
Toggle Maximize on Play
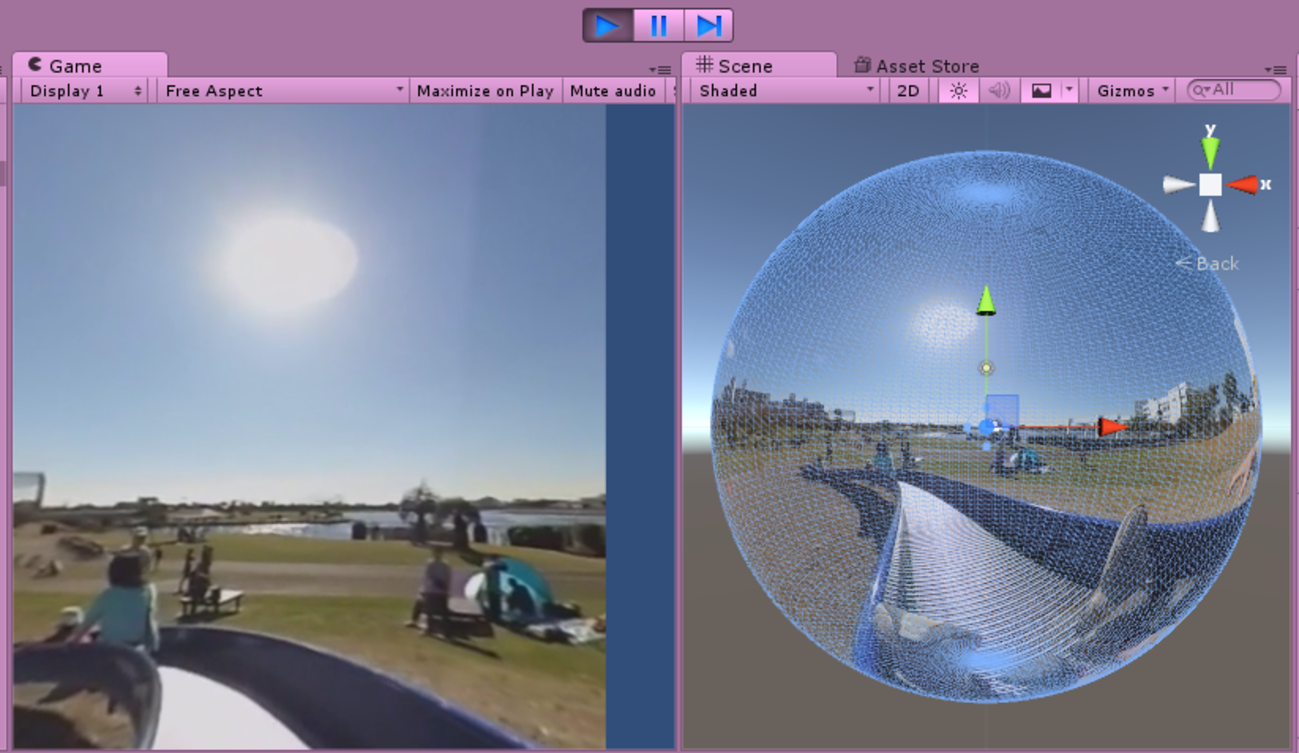[x=485, y=91]
